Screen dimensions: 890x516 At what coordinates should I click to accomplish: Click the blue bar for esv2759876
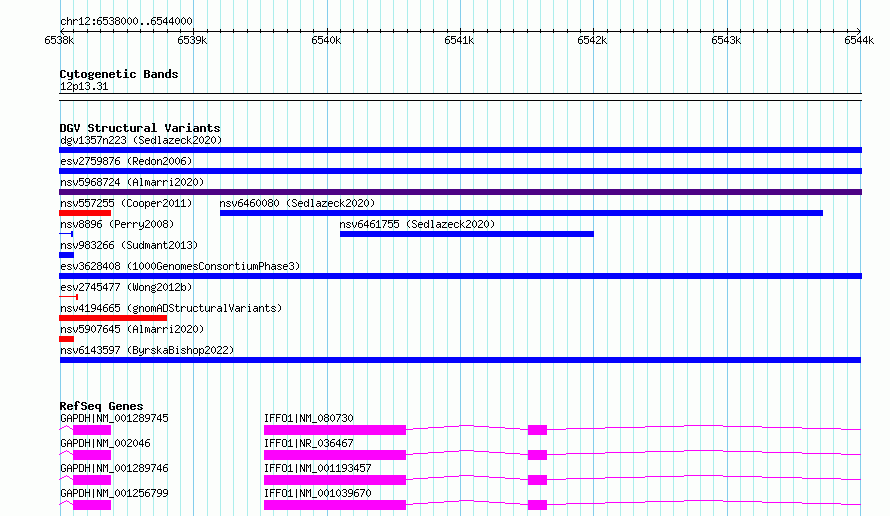(460, 171)
